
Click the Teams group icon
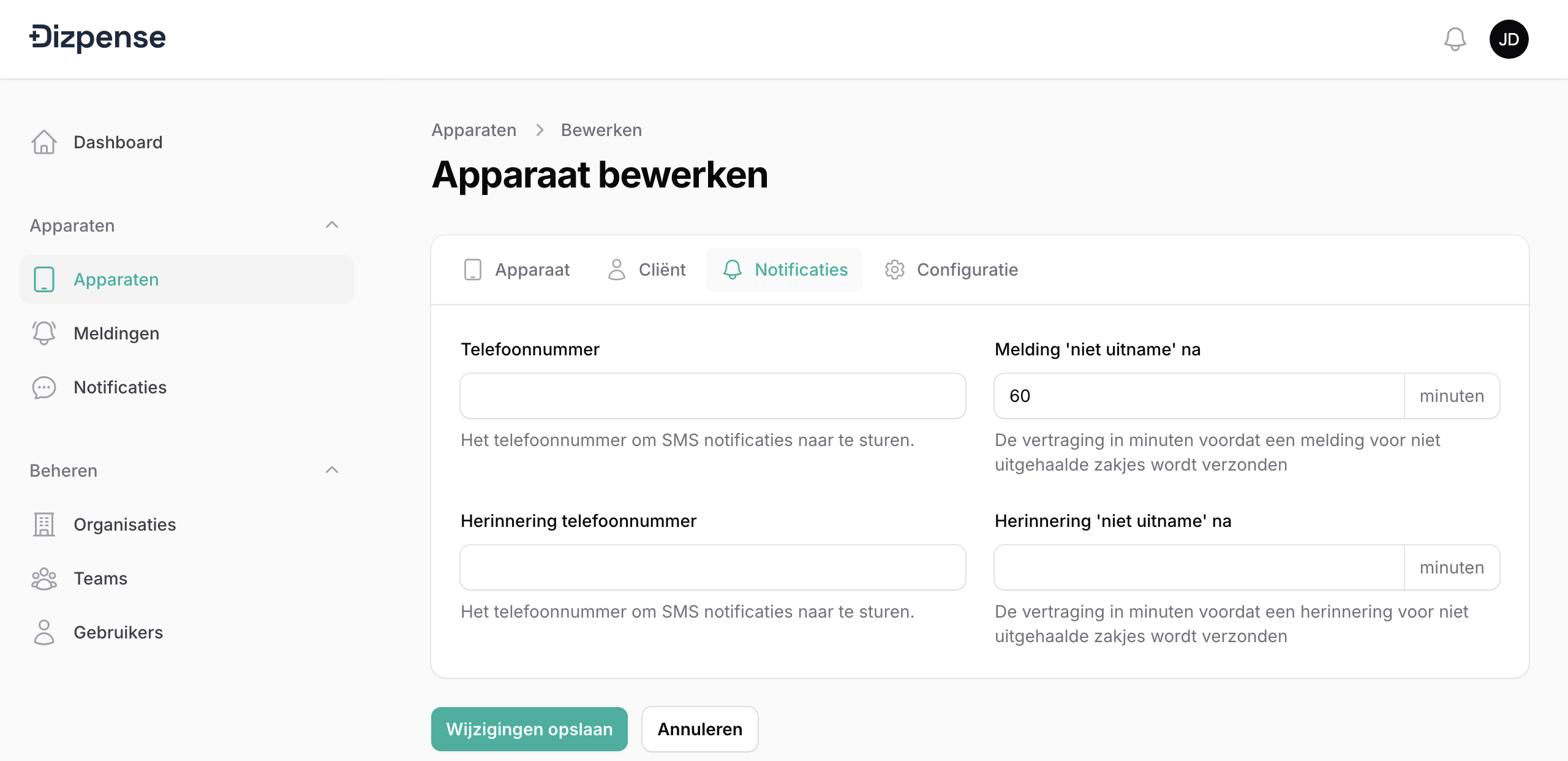[44, 578]
